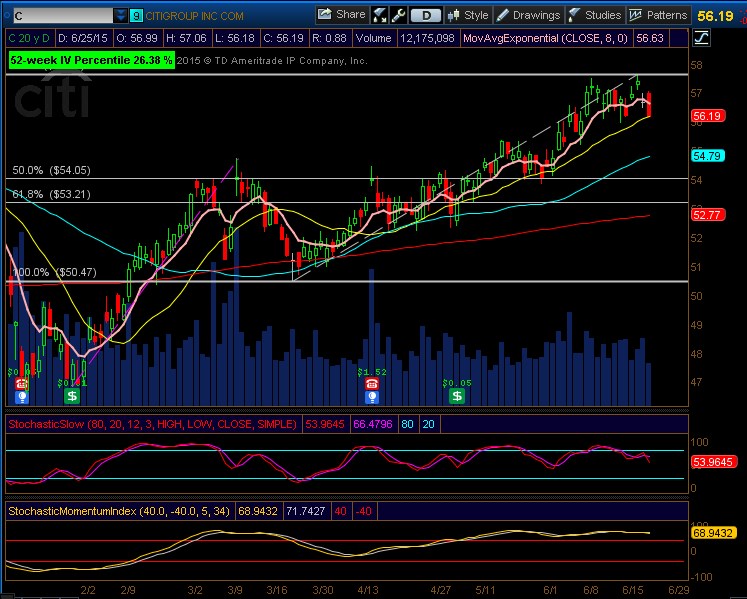
Task: Click the red 53.9645 stochastic value bubble
Action: pos(714,462)
